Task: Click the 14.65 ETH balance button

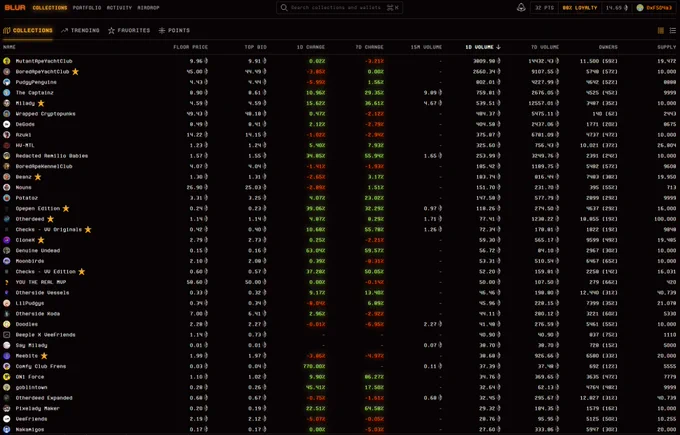Action: click(x=617, y=8)
